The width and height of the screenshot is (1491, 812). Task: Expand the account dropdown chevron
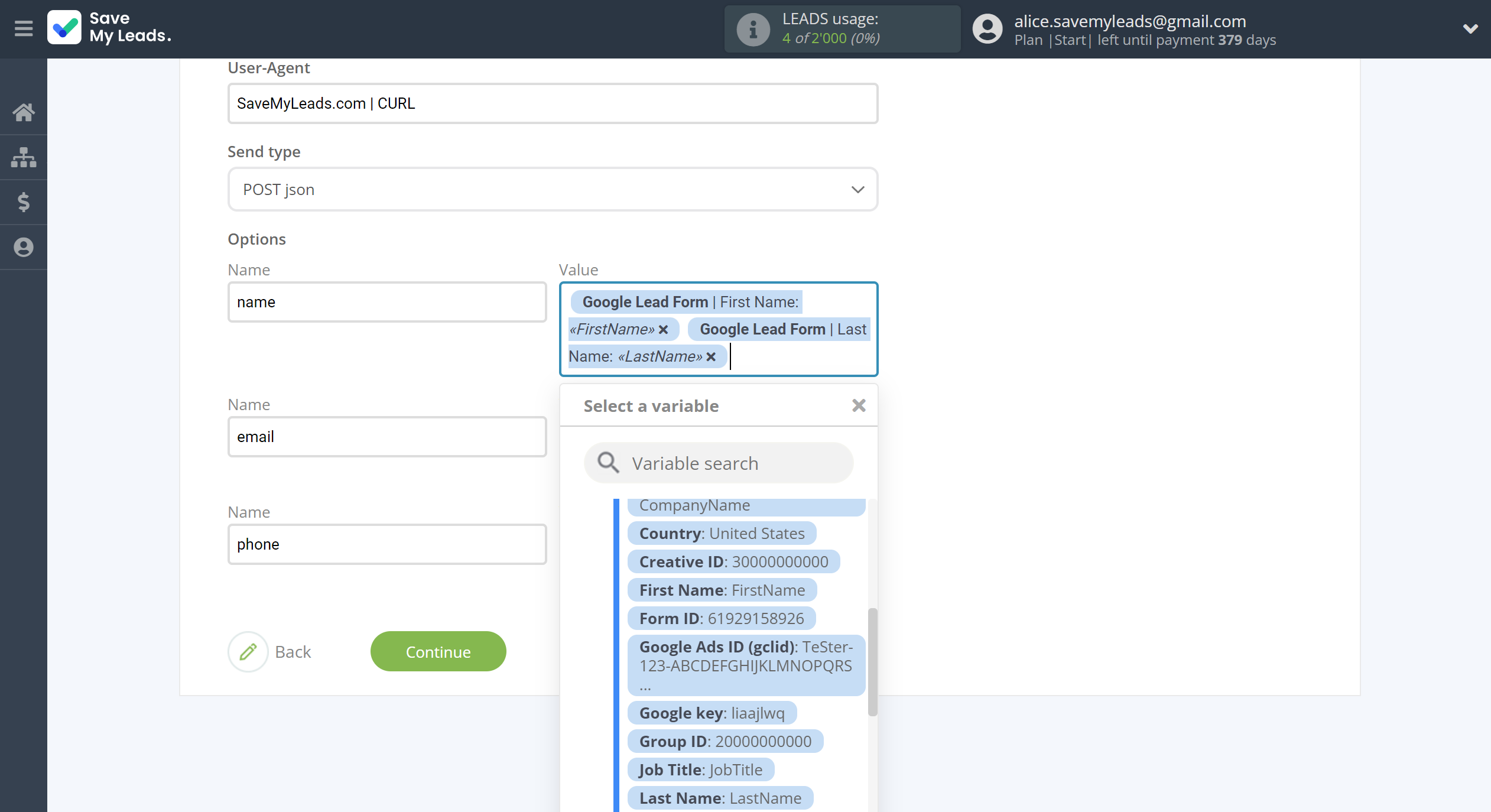pos(1470,28)
